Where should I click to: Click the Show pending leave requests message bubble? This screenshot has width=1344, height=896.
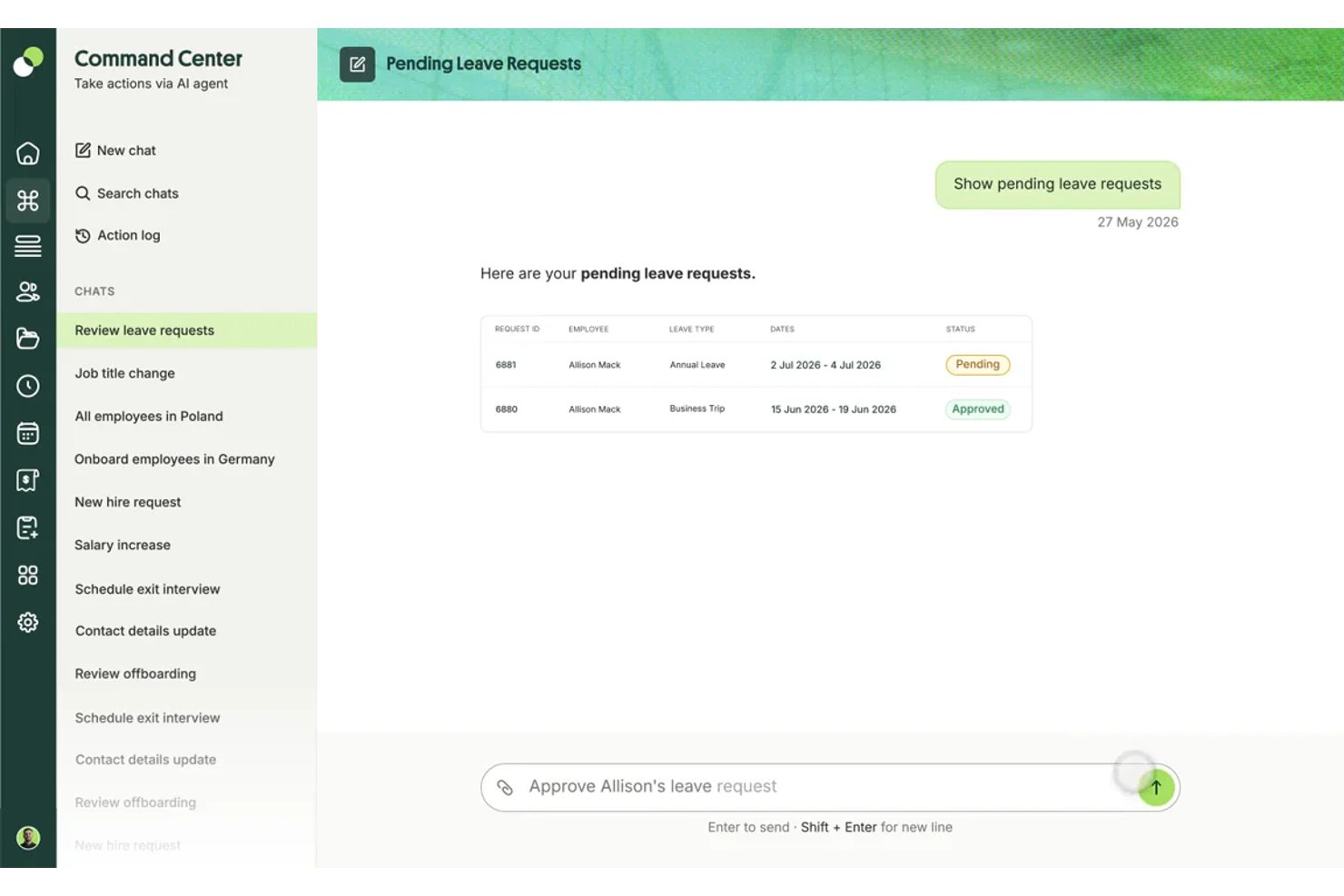pos(1057,184)
